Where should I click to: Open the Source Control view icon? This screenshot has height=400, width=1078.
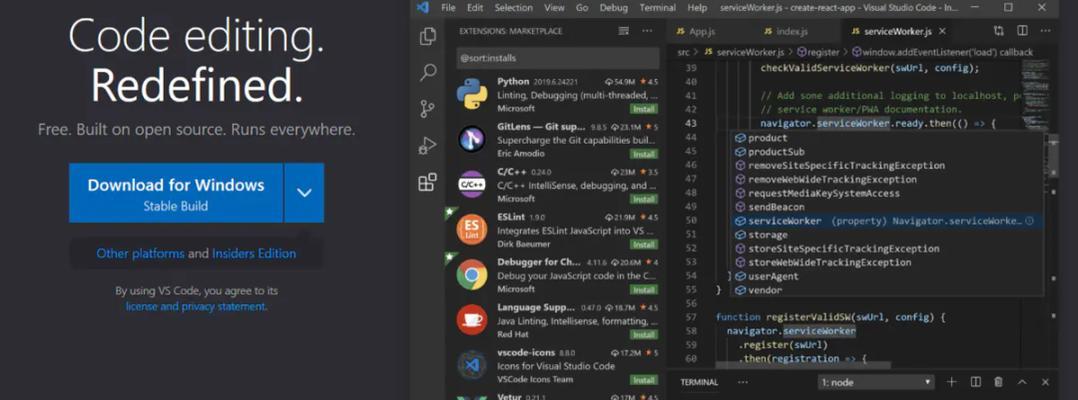pos(428,109)
